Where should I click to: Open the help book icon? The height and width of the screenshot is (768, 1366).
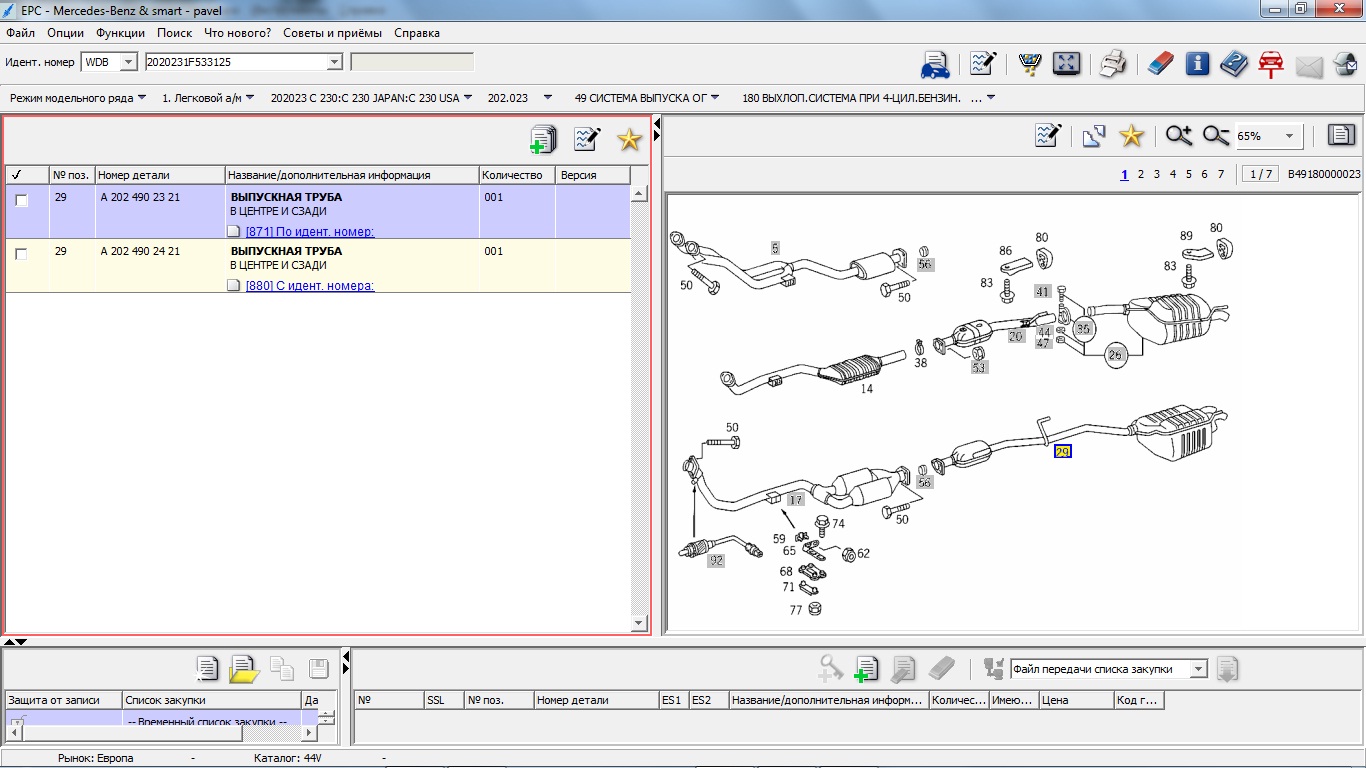(1234, 64)
